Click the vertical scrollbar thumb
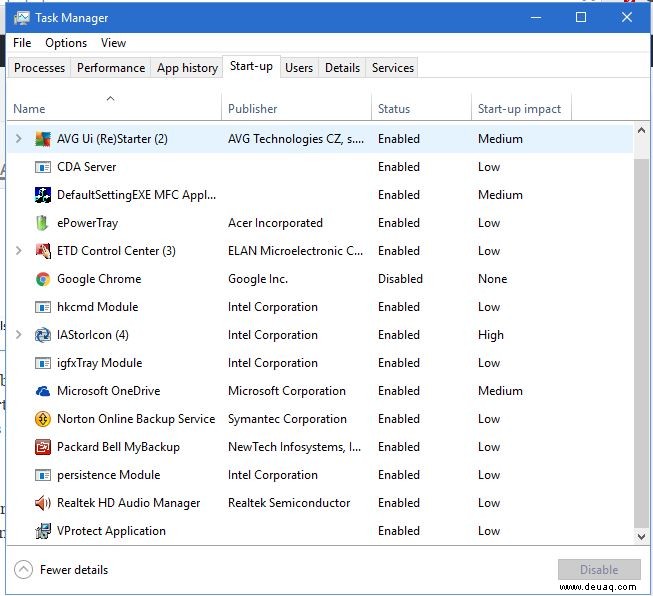This screenshot has height=596, width=653. click(x=641, y=343)
